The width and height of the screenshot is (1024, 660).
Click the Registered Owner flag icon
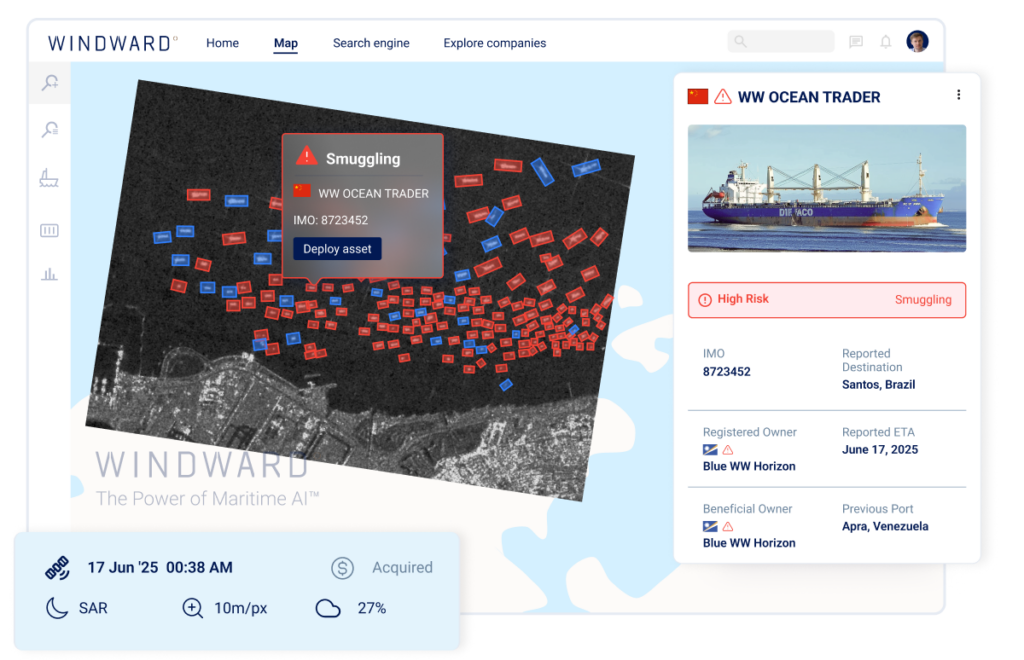click(x=710, y=450)
